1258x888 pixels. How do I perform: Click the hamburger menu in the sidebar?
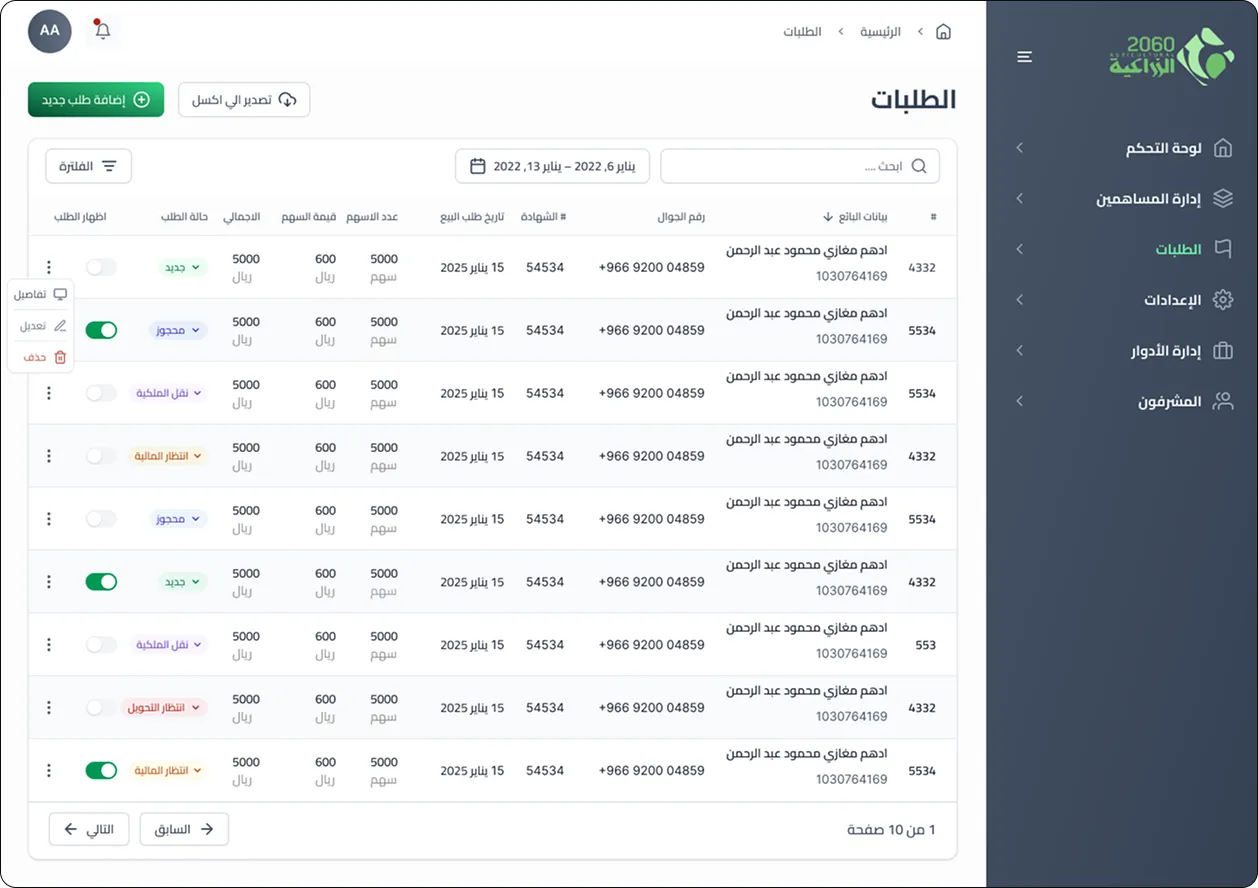point(1024,57)
